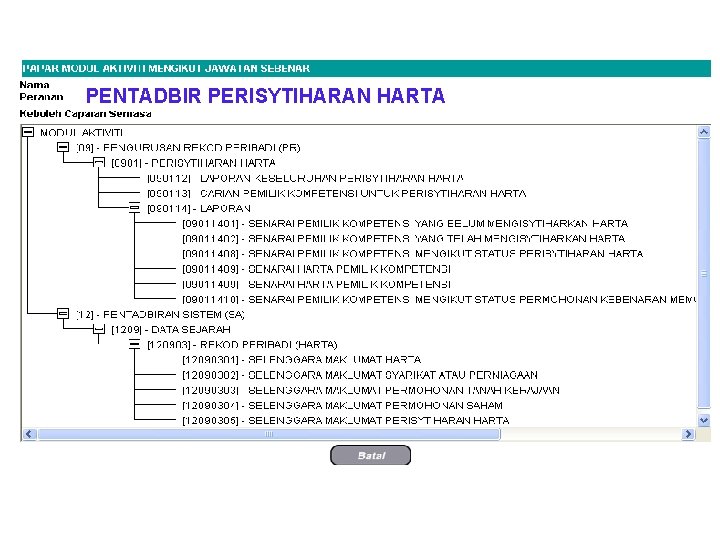720x540 pixels.
Task: Select [090112] Laporan Keseluruhan Perisytiharan Harta
Action: coord(305,178)
